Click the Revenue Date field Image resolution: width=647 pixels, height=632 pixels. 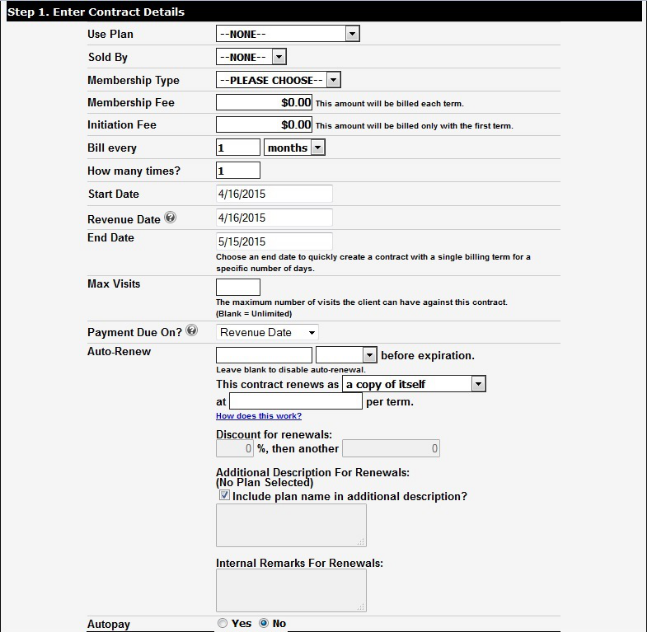(x=274, y=218)
